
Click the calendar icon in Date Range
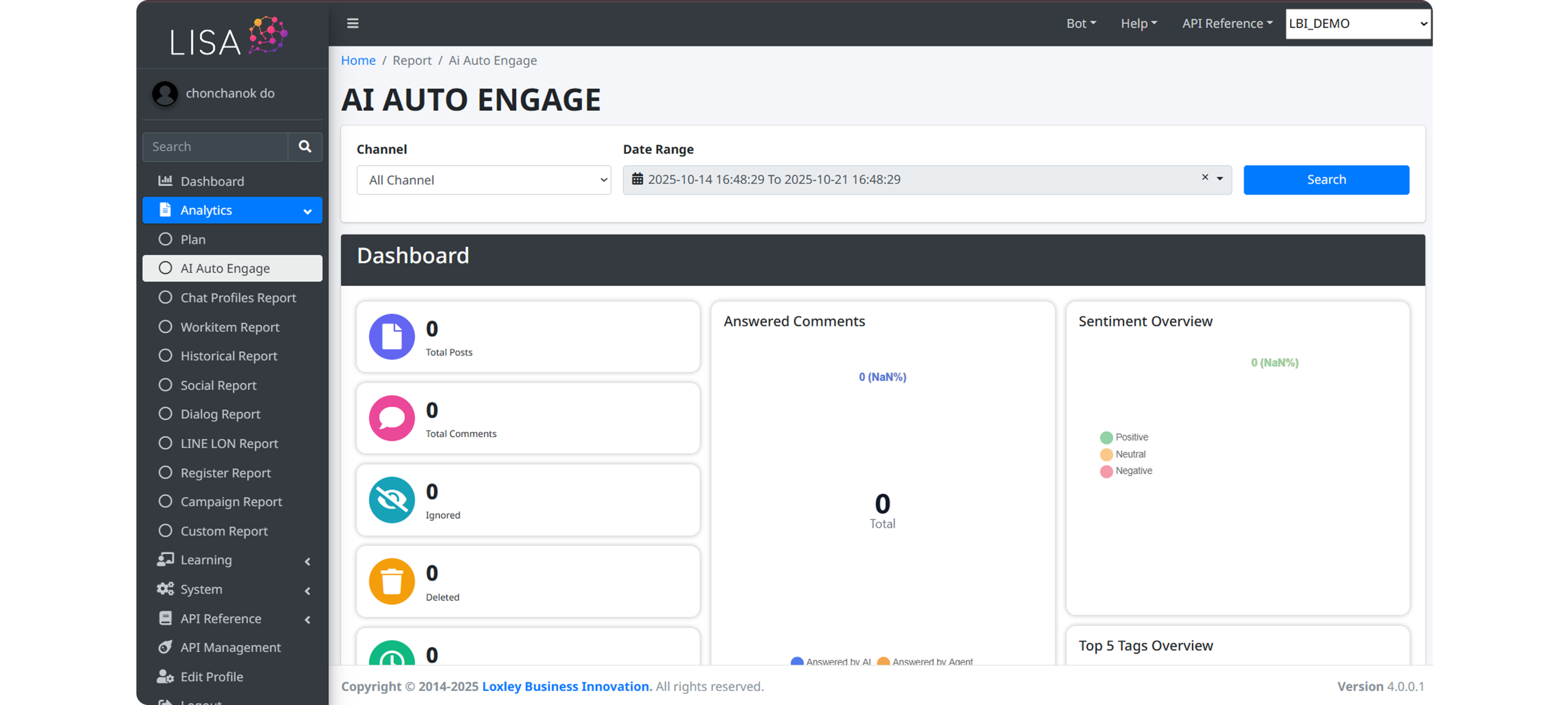coord(637,179)
